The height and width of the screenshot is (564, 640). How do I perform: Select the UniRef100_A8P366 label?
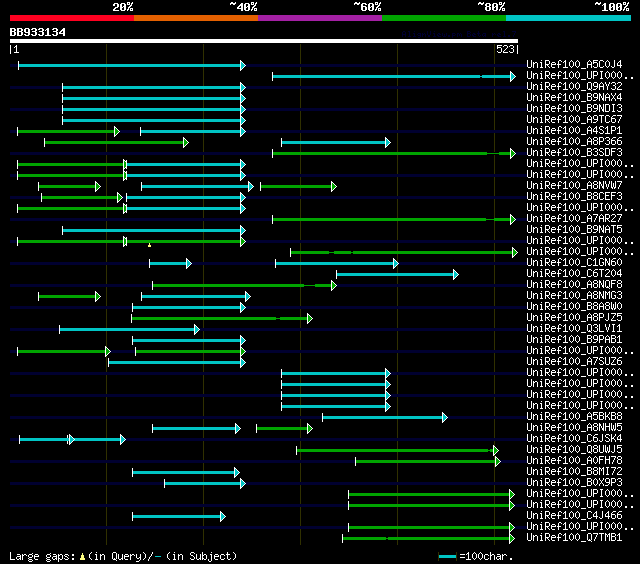[574, 141]
